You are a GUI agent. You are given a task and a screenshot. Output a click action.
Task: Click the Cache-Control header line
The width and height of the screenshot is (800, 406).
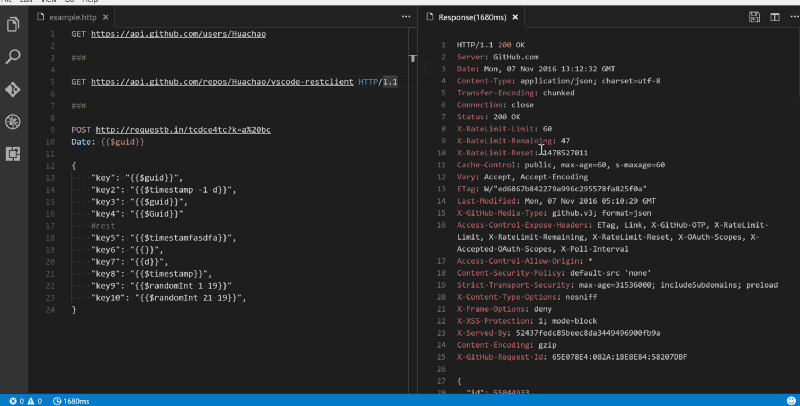[561, 165]
